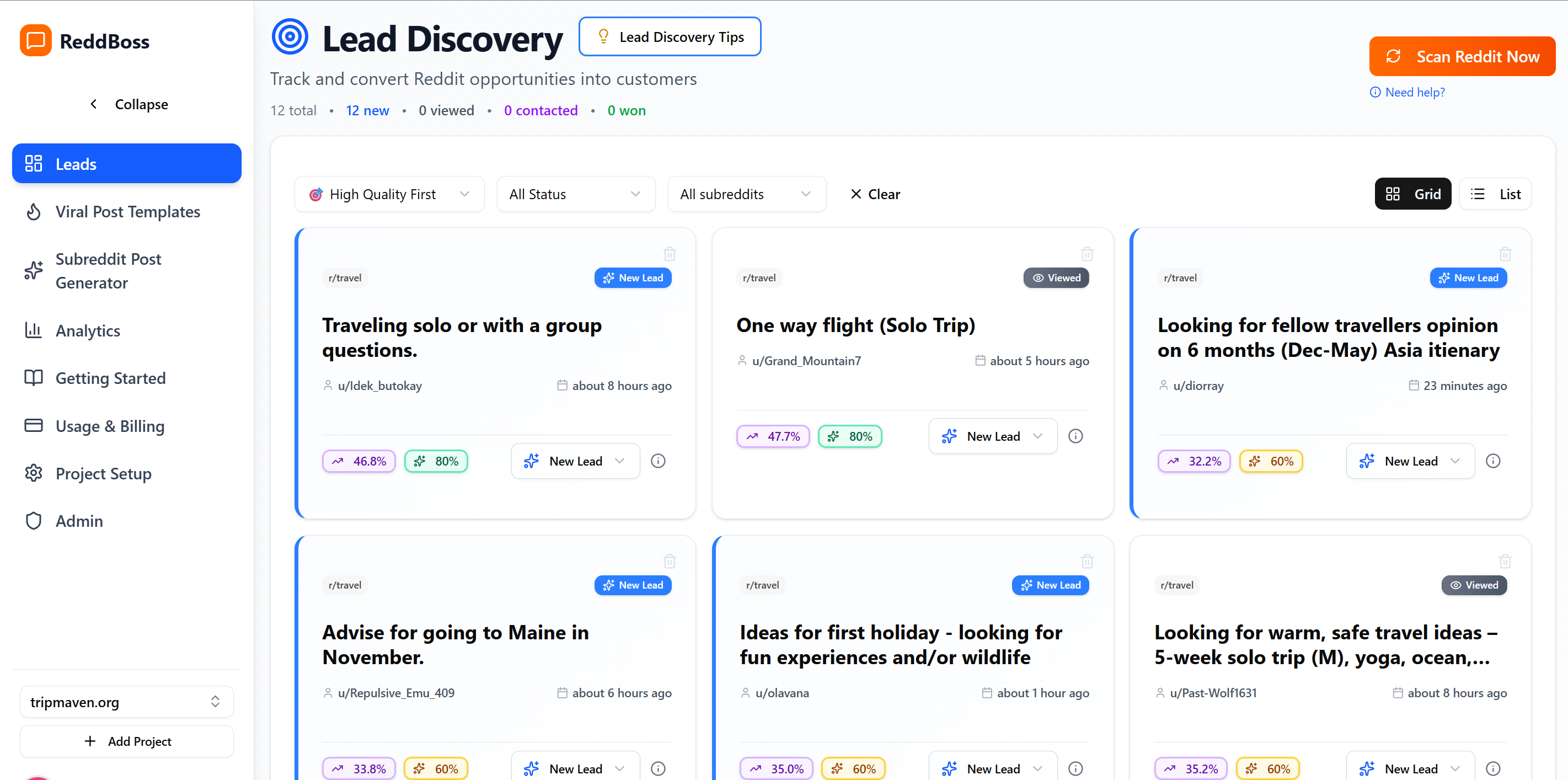The height and width of the screenshot is (780, 1568).
Task: Toggle Viewed badge on One way flight card
Action: click(x=1056, y=277)
